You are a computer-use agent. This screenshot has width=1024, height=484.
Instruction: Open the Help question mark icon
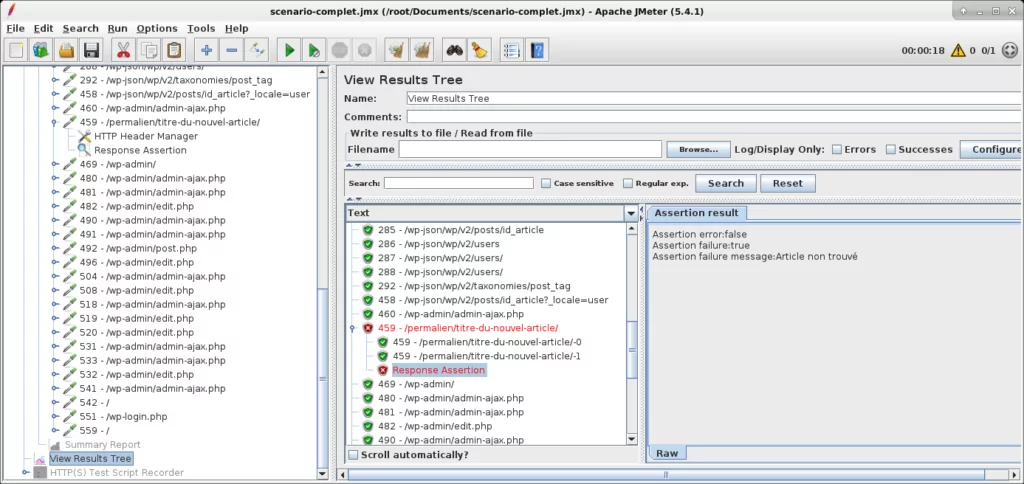pos(537,50)
